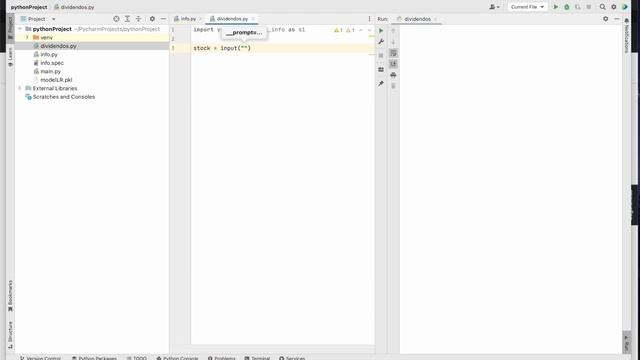Click the Up stack trace arrow in Run panel
The height and width of the screenshot is (360, 640).
[x=393, y=31]
